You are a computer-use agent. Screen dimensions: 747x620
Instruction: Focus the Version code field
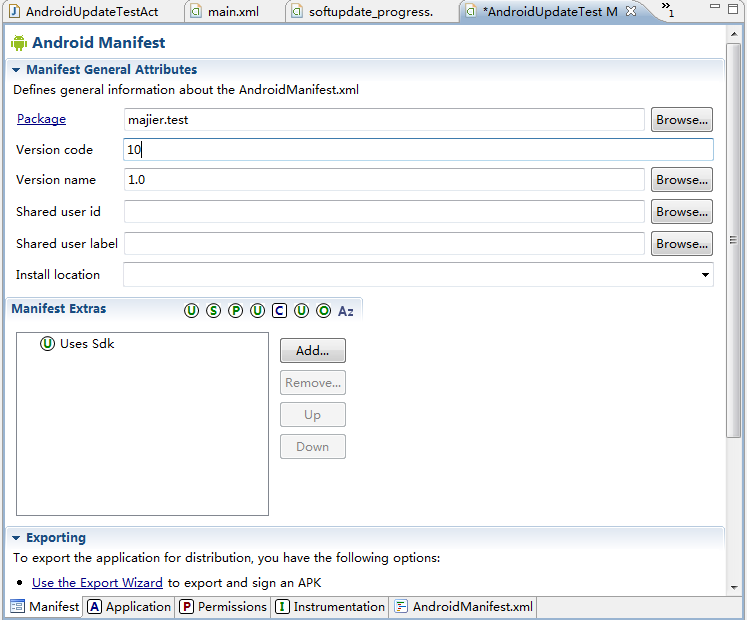click(x=418, y=150)
